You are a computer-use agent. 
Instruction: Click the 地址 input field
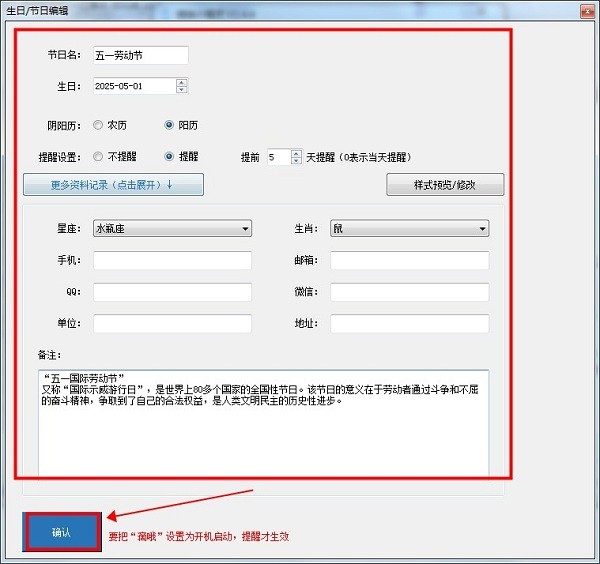(x=409, y=324)
